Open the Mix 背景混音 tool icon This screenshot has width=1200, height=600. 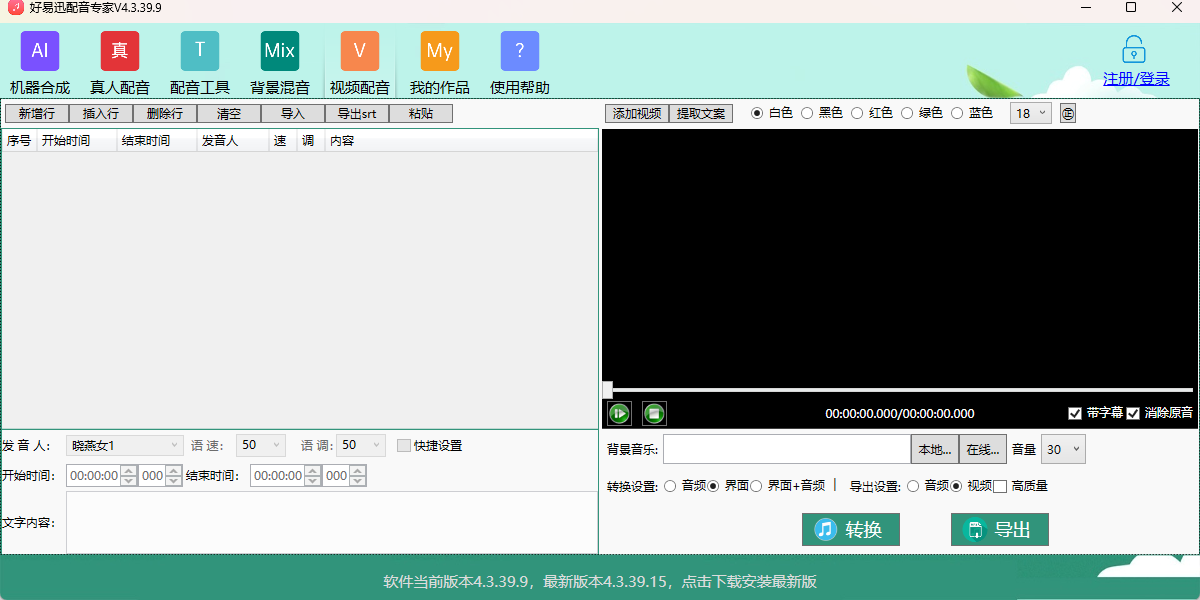click(x=280, y=50)
